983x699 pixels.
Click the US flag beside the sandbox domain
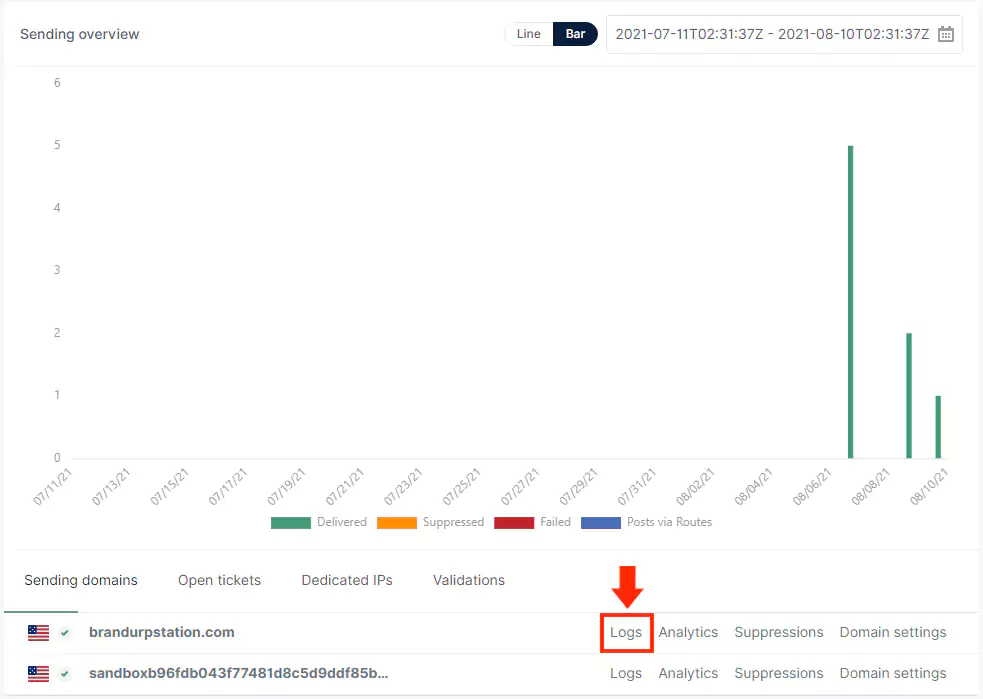point(38,674)
